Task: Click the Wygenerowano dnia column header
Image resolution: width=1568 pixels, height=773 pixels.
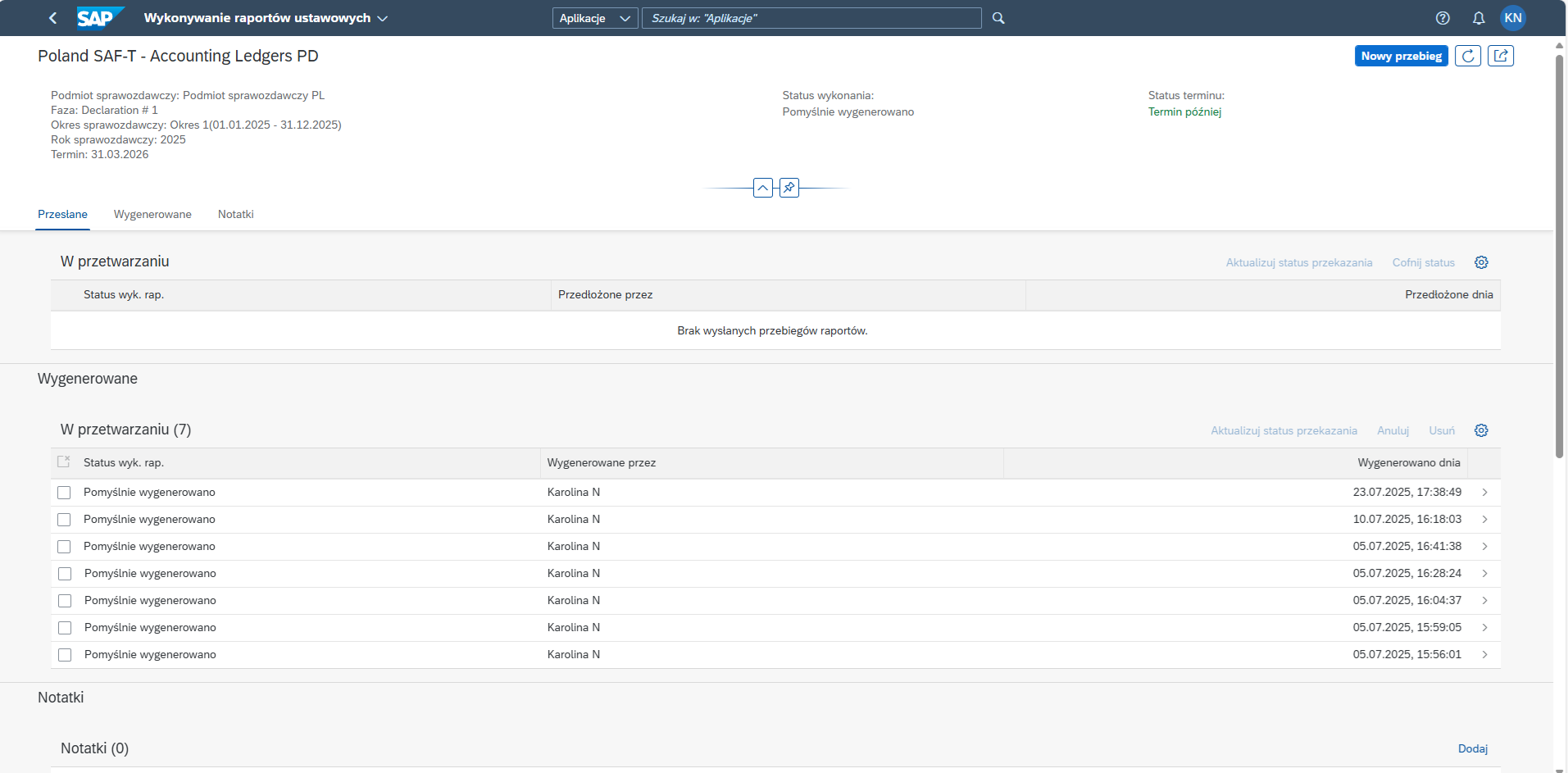Action: [1409, 462]
